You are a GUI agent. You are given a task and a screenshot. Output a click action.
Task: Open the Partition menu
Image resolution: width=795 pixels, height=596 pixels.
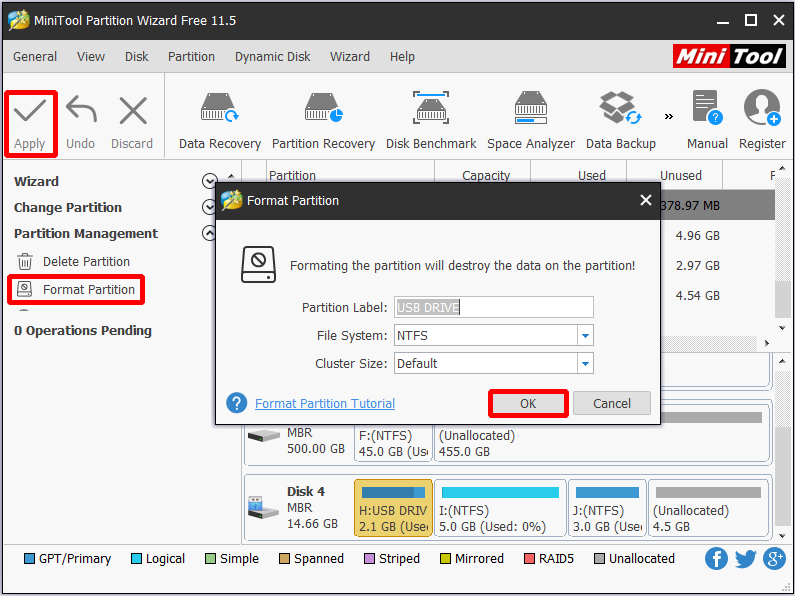[191, 56]
